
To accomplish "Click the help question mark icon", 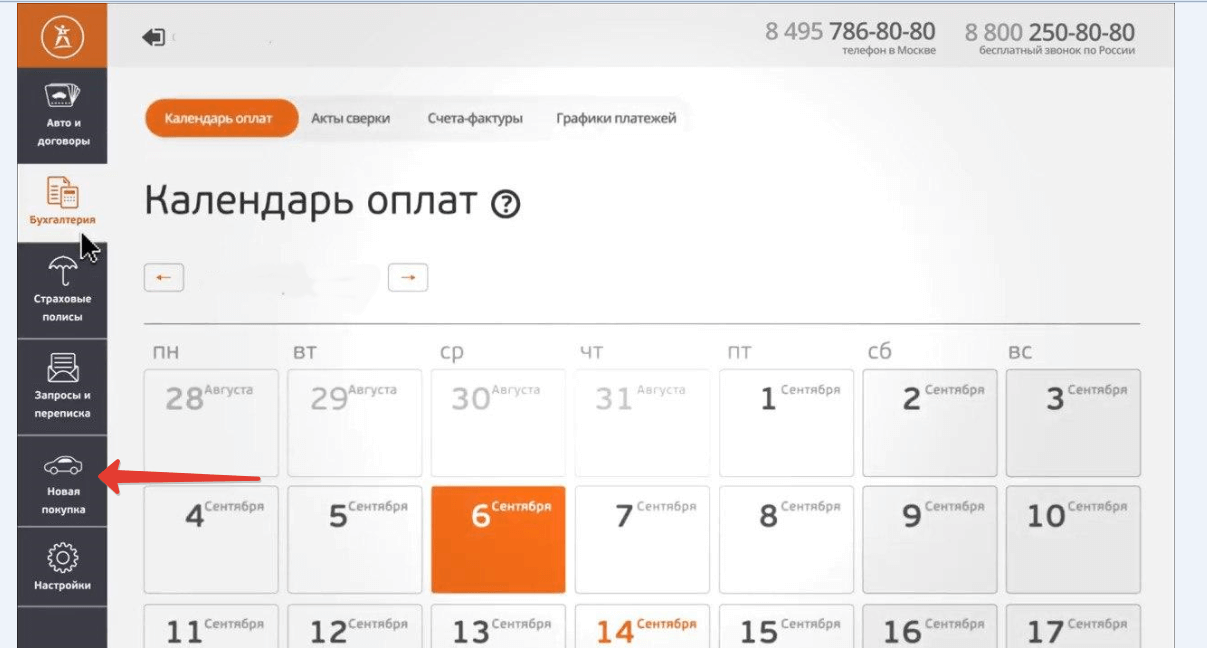I will pyautogui.click(x=506, y=204).
